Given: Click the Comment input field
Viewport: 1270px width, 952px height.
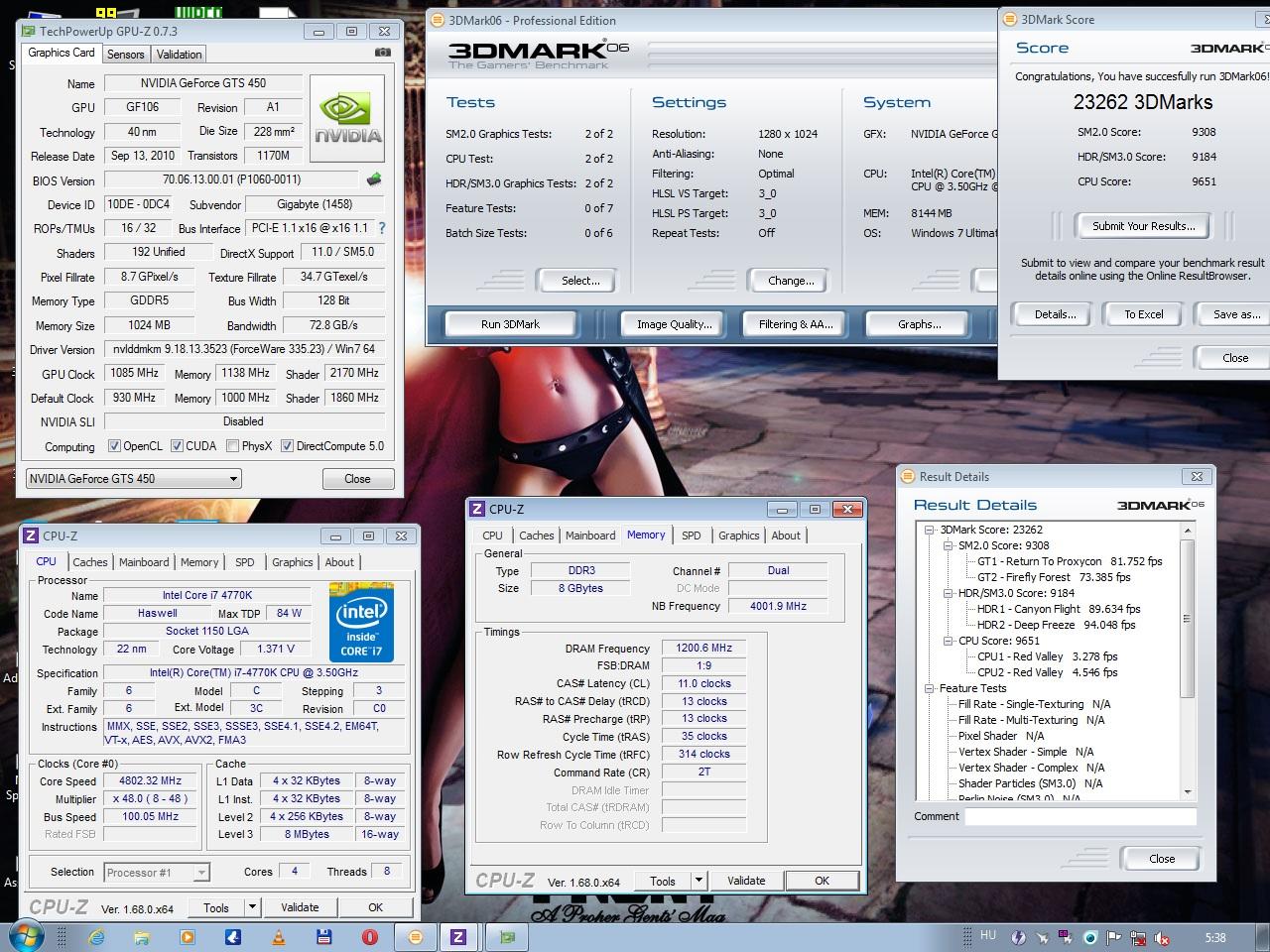Looking at the screenshot, I should 1080,816.
